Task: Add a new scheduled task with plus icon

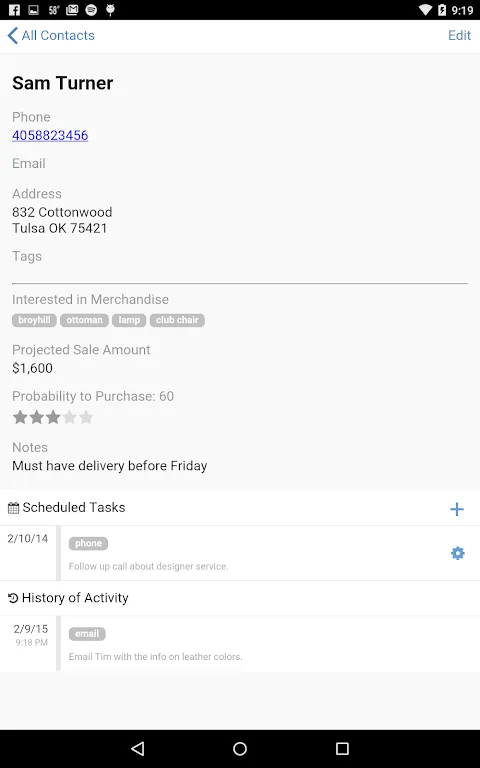Action: [x=456, y=509]
